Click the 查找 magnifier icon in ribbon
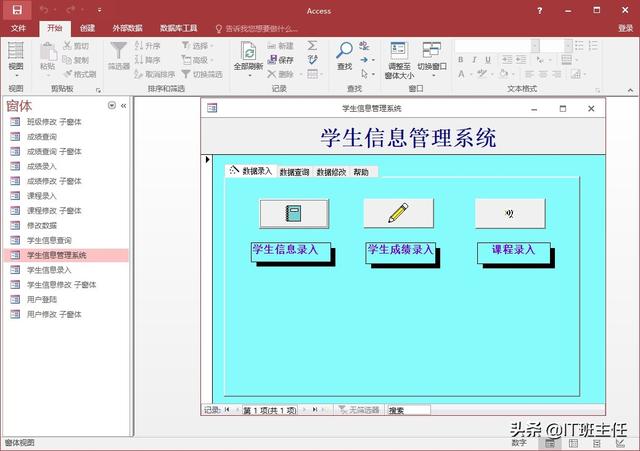 pos(345,51)
